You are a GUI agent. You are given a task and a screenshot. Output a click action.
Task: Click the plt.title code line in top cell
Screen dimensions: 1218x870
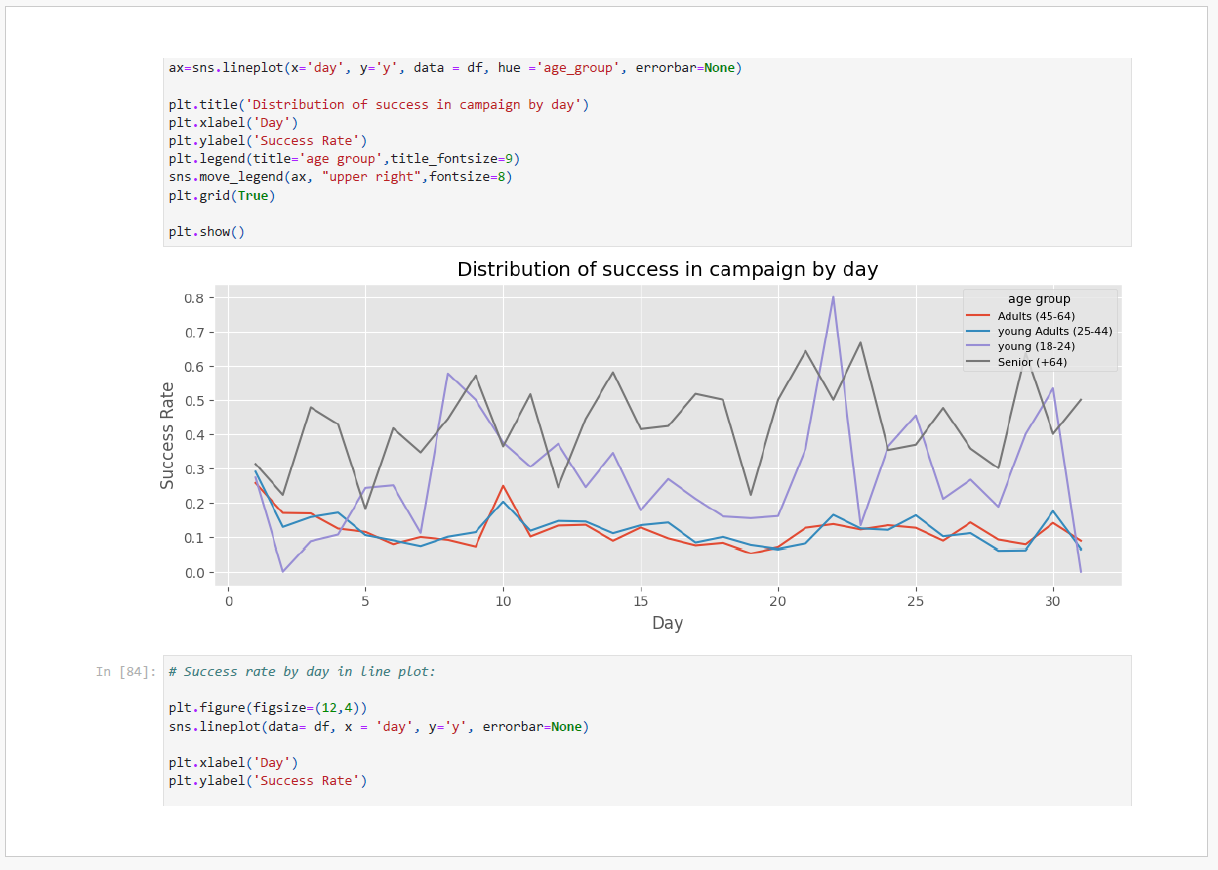(378, 105)
